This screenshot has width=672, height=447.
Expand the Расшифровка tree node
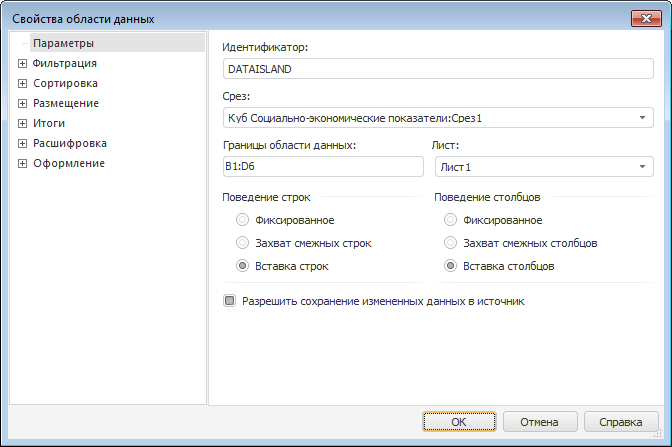click(x=22, y=143)
